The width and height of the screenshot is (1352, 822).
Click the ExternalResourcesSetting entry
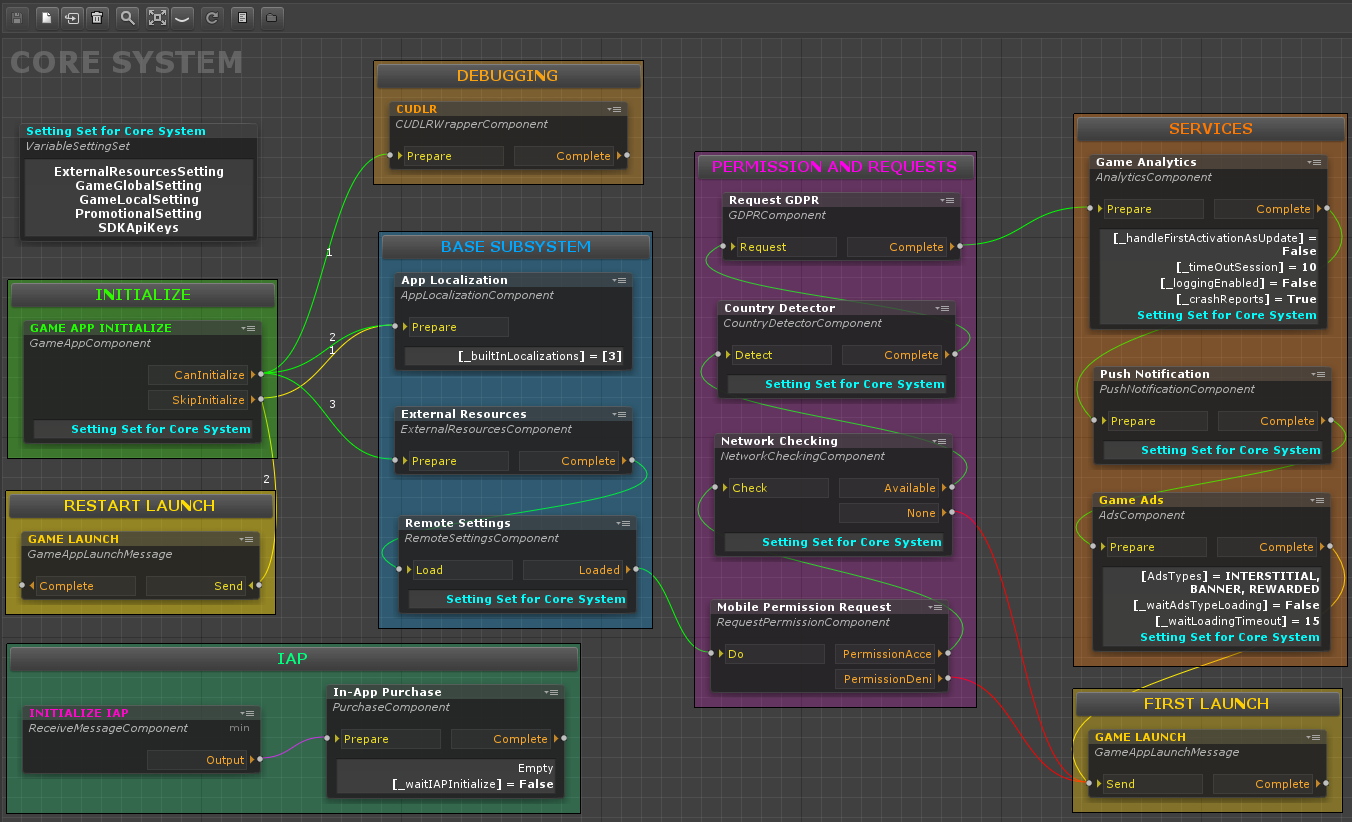pos(139,172)
